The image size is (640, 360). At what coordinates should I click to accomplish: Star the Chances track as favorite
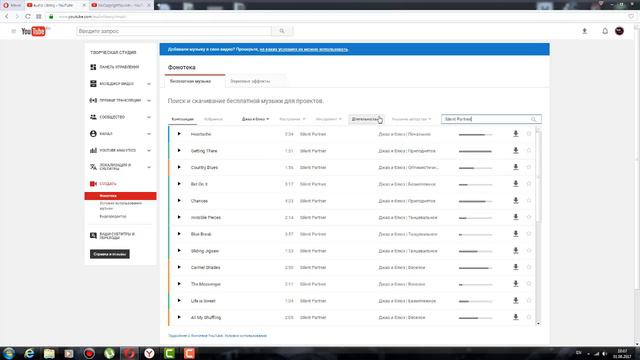tap(529, 201)
